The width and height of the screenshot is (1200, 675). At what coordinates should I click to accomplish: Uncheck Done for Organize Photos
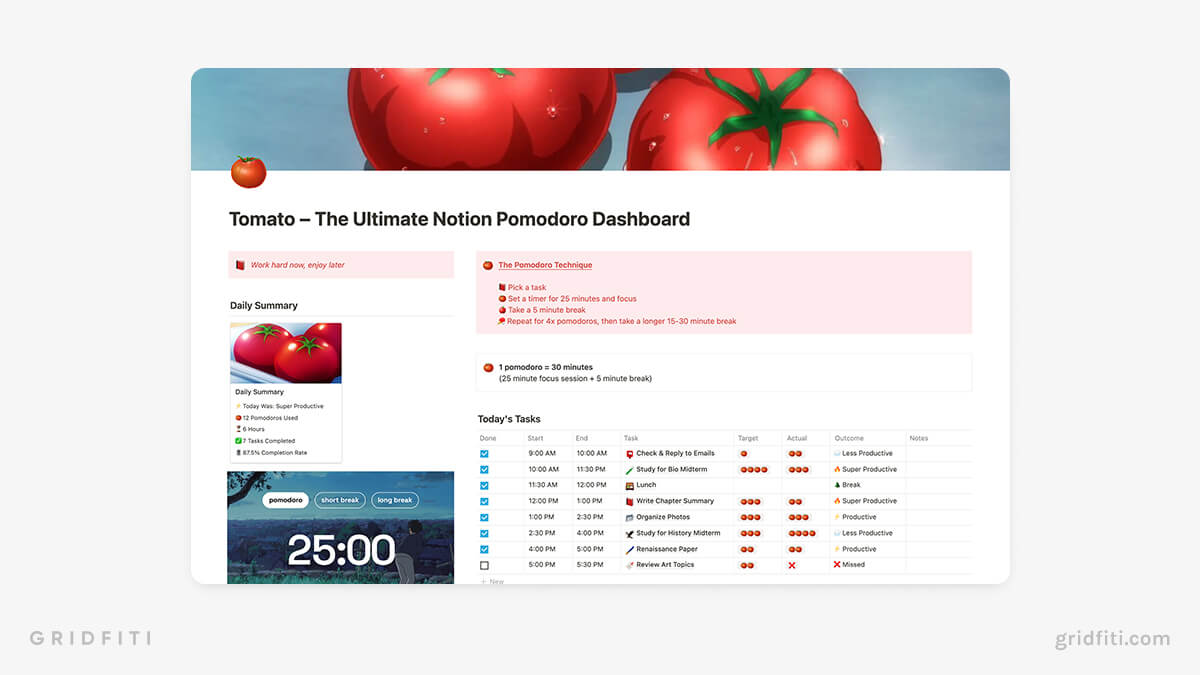coord(484,517)
